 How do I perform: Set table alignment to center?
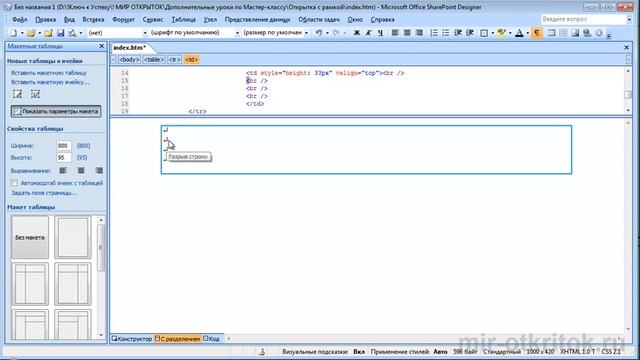(81, 171)
